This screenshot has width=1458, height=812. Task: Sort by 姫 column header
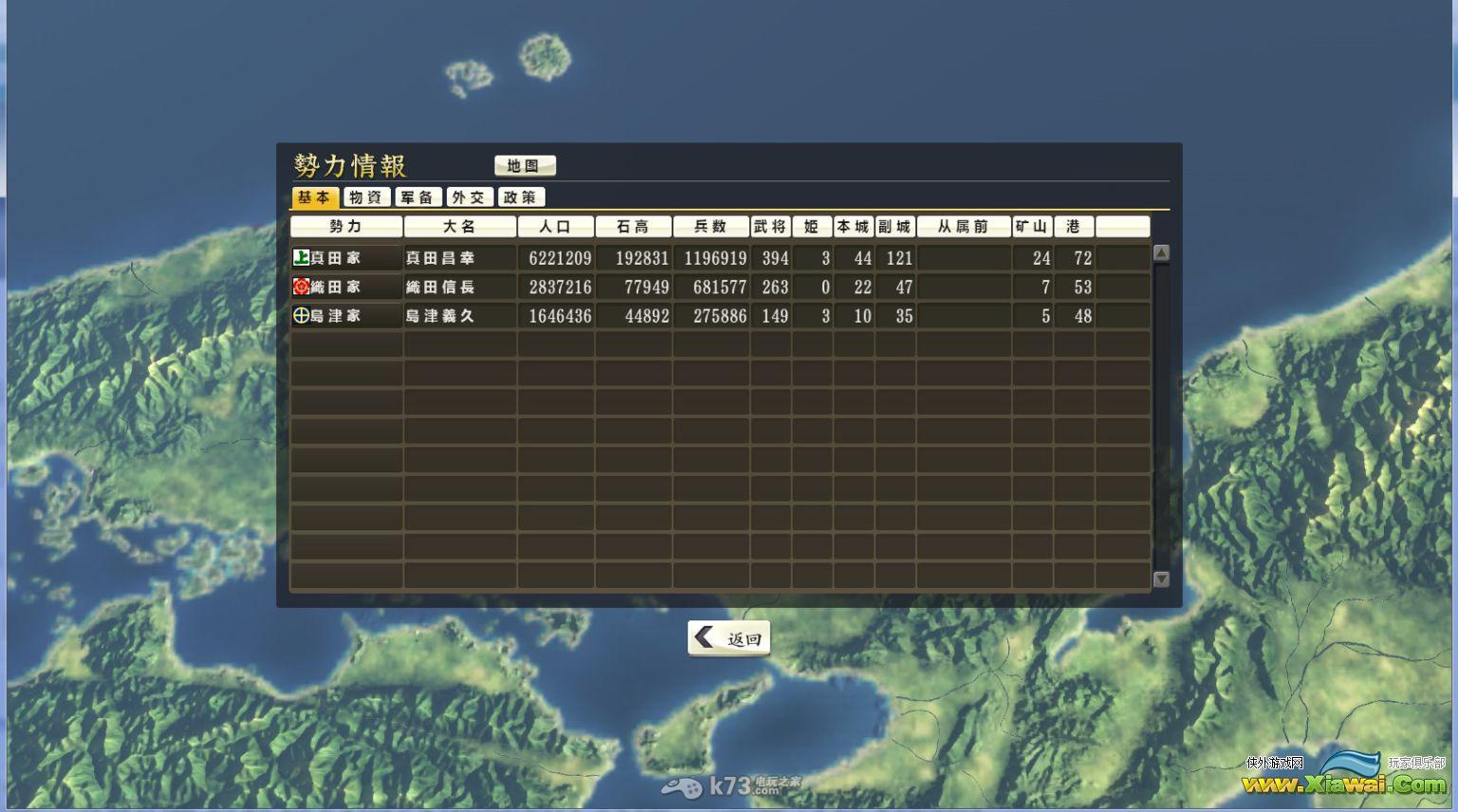click(x=812, y=227)
